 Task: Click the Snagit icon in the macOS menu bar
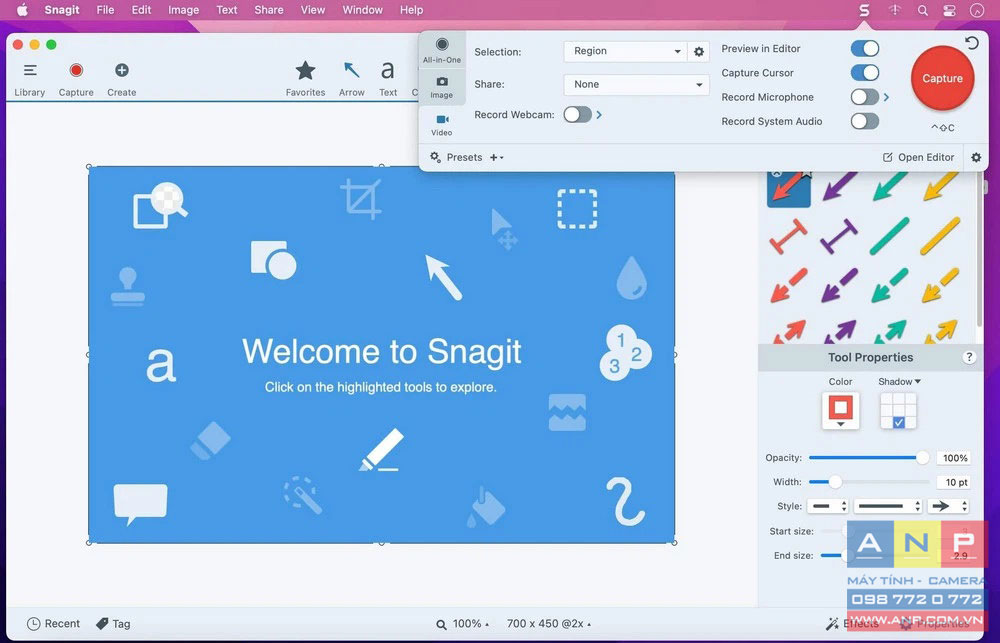864,10
